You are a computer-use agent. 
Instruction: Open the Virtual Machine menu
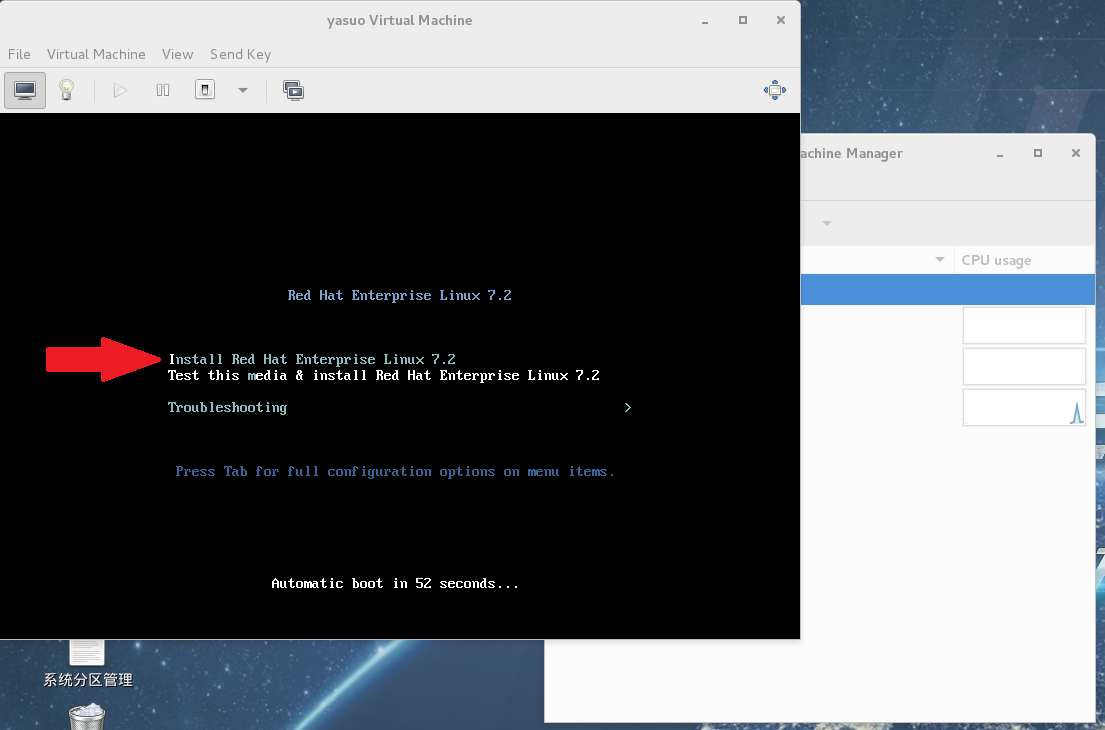pos(96,54)
